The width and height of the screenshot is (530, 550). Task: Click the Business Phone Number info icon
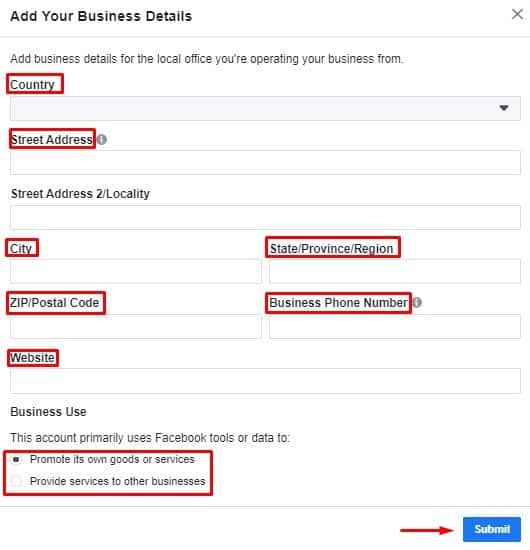pyautogui.click(x=417, y=302)
